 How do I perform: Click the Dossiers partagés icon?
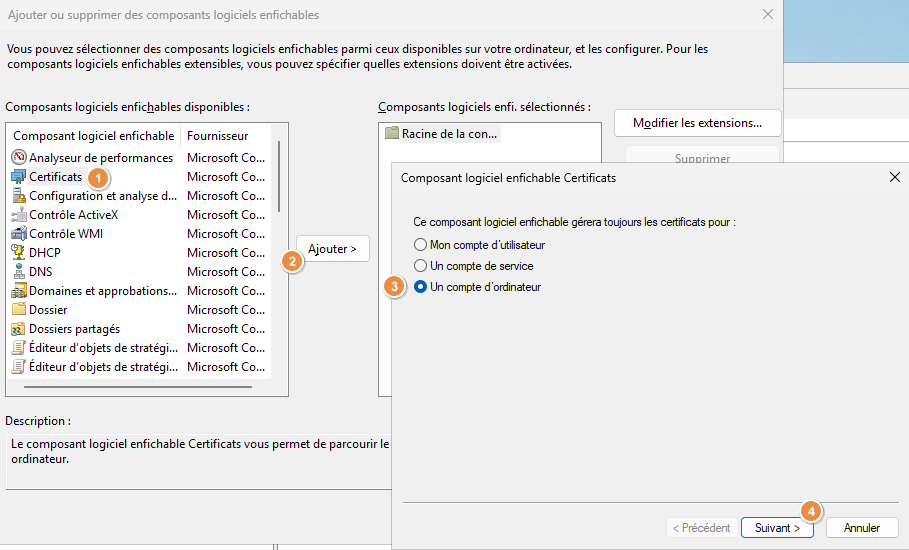pyautogui.click(x=19, y=329)
